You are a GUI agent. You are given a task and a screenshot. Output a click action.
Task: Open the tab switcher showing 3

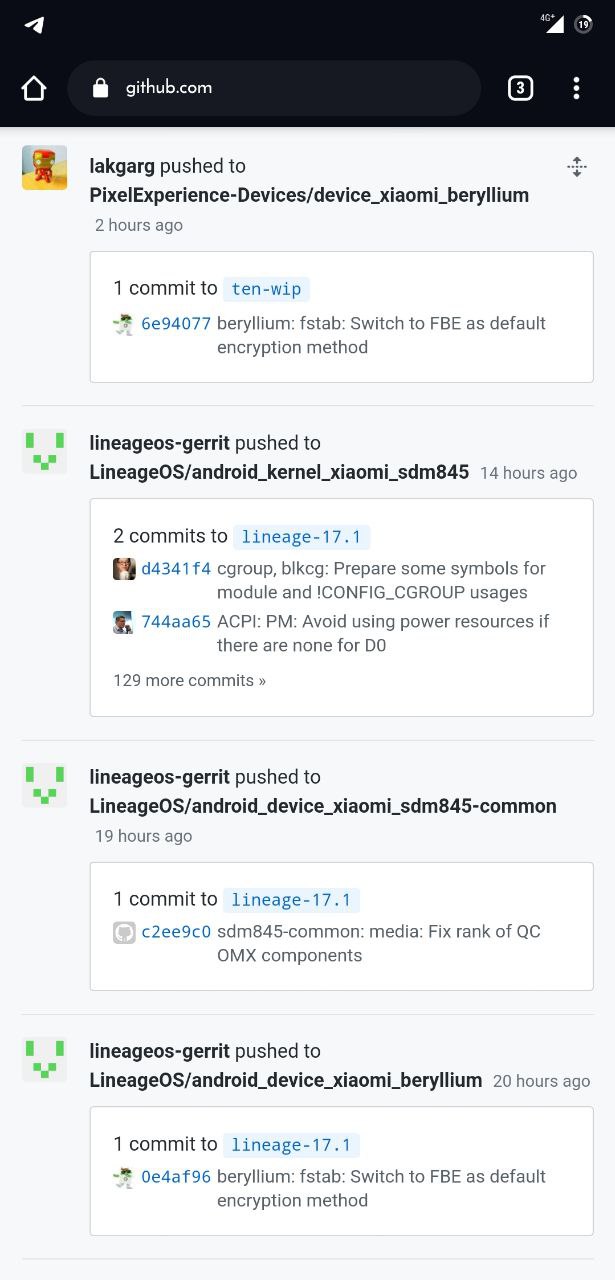coord(520,88)
